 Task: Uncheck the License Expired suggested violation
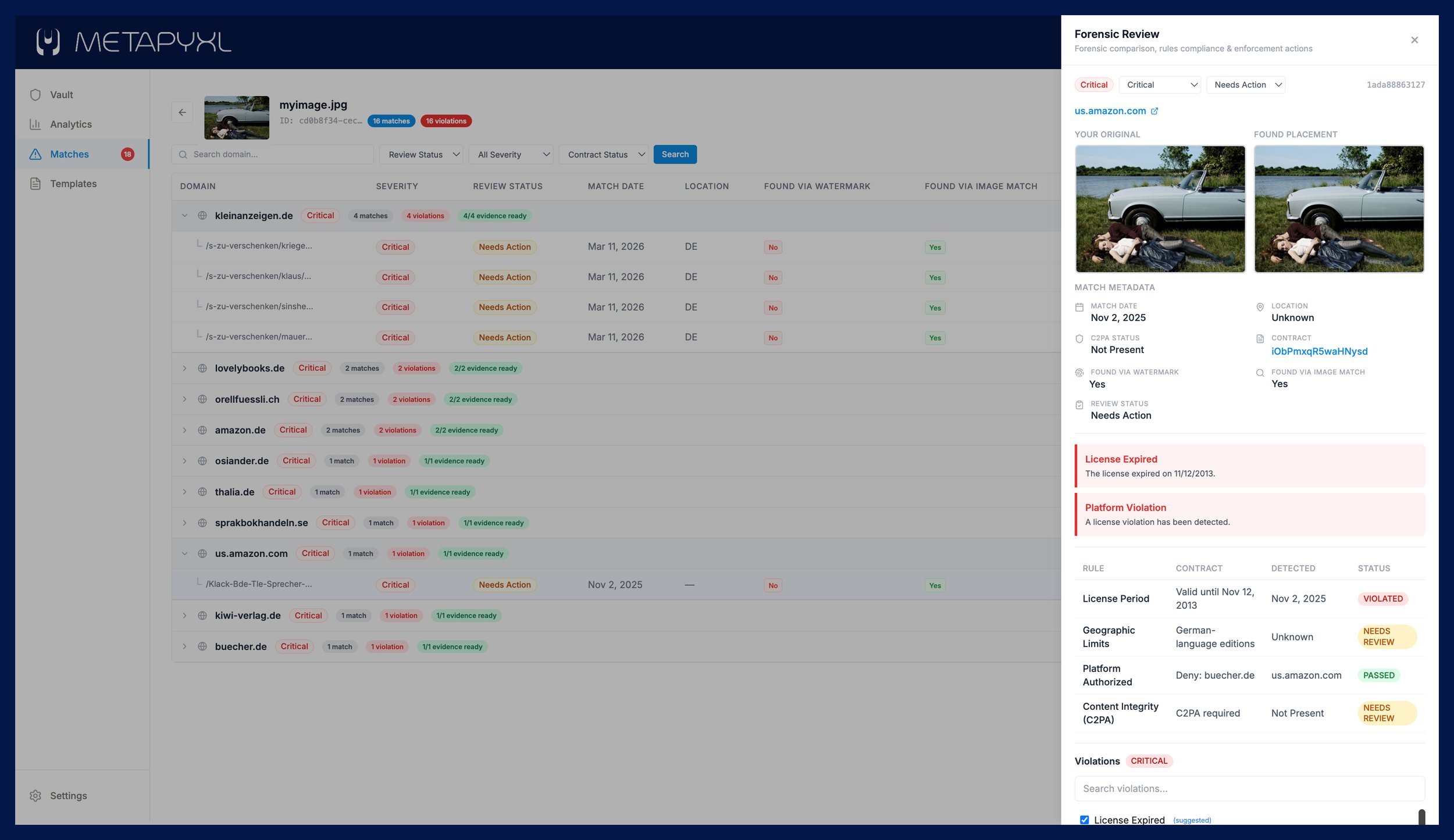1084,820
